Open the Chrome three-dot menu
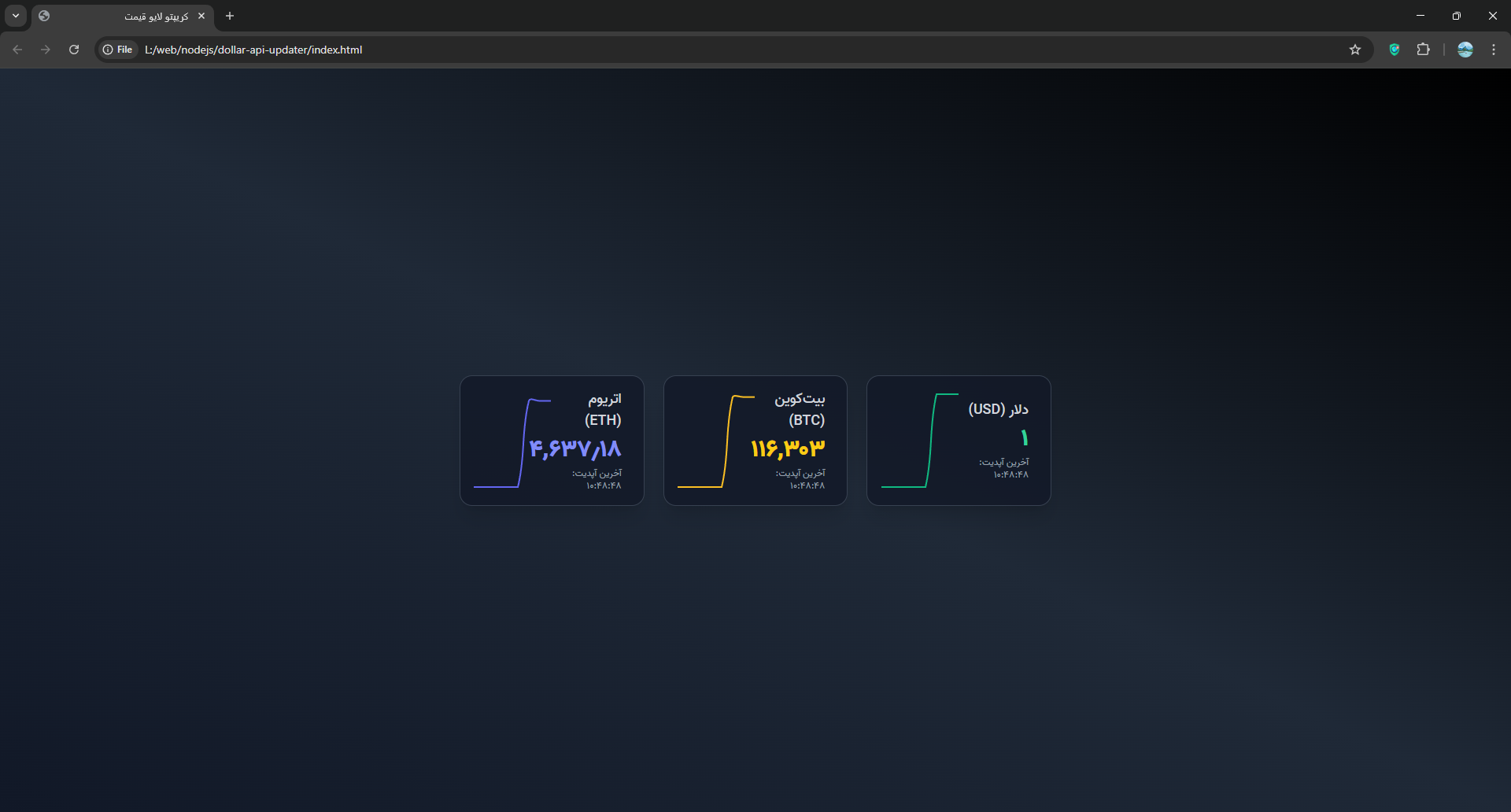The height and width of the screenshot is (812, 1511). (x=1493, y=50)
